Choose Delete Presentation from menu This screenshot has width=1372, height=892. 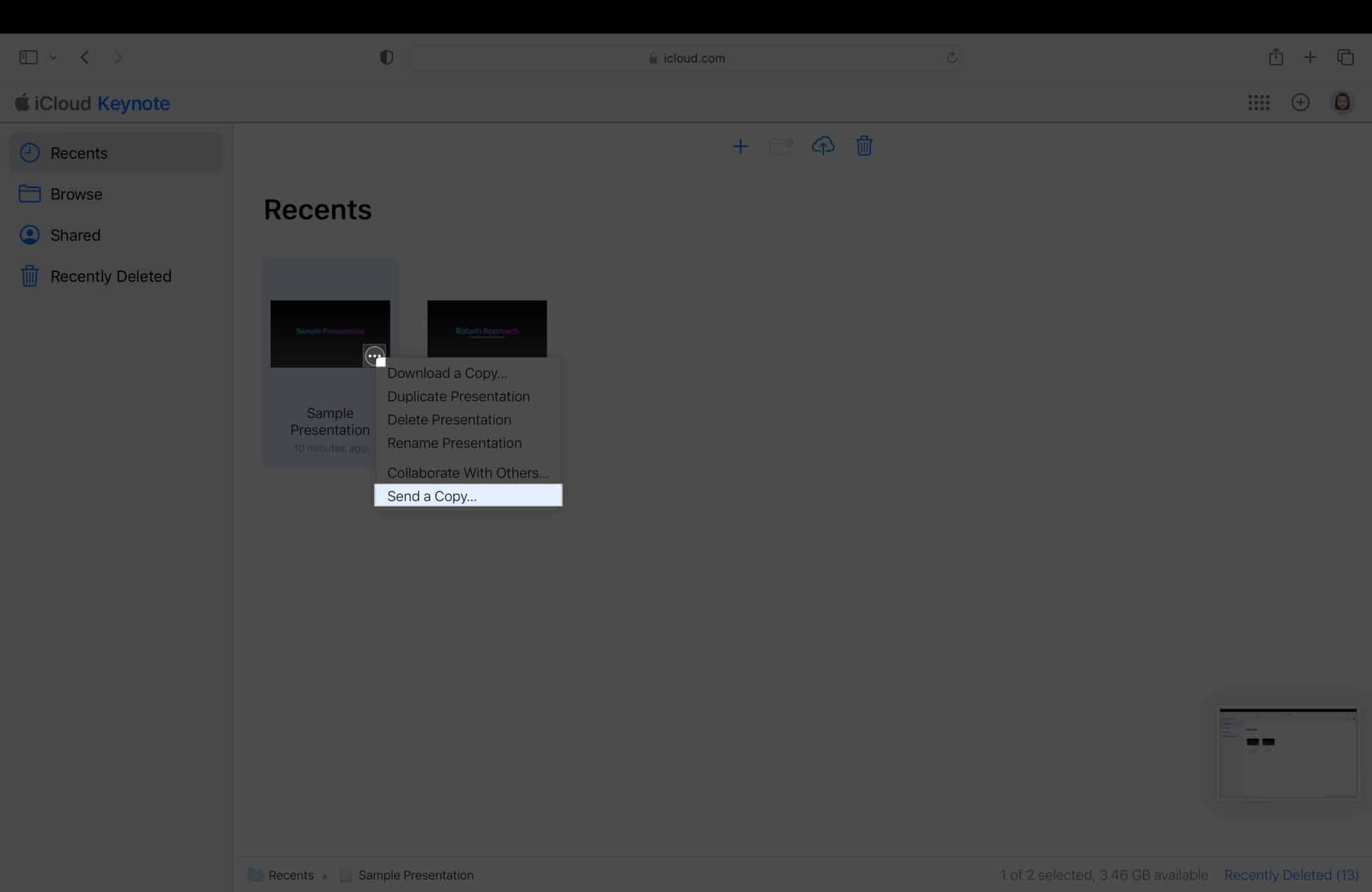tap(468, 420)
